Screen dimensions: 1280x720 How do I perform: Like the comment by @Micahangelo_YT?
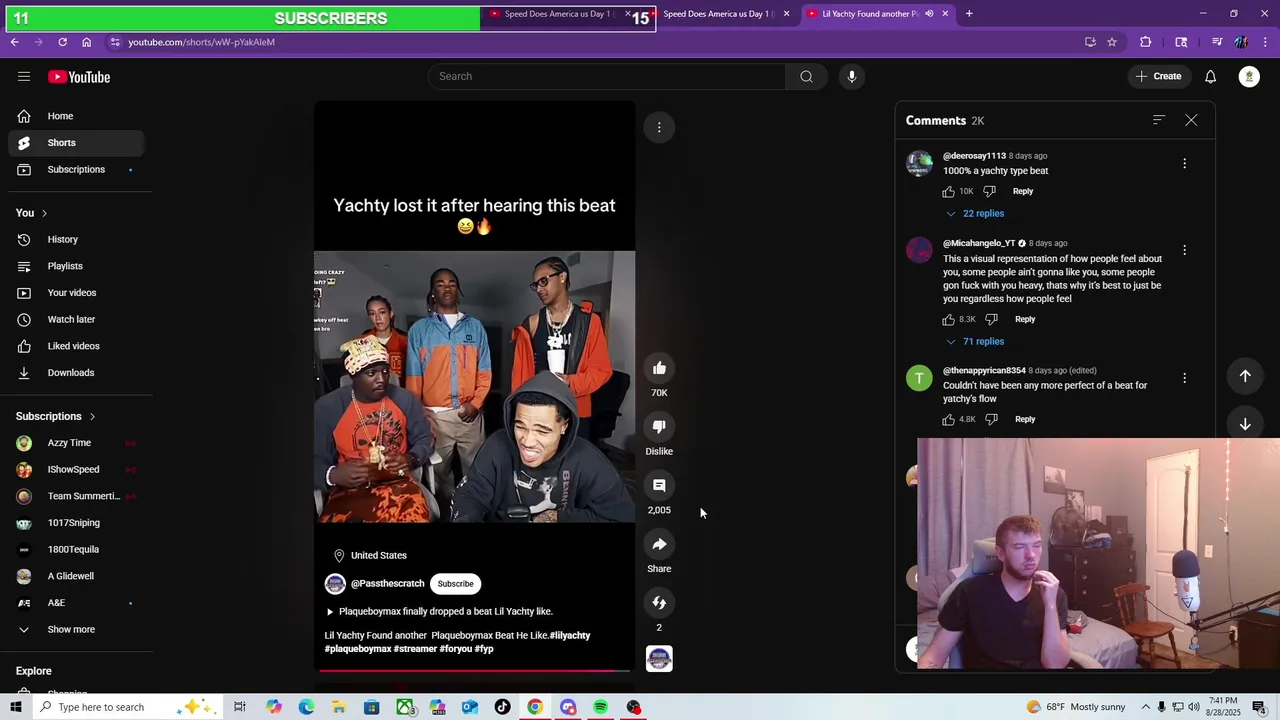click(x=948, y=319)
